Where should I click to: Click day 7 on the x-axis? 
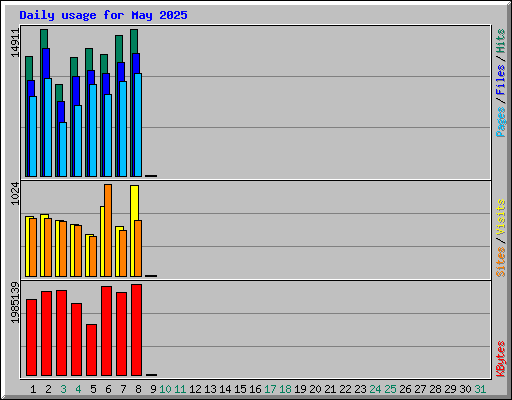pyautogui.click(x=123, y=389)
